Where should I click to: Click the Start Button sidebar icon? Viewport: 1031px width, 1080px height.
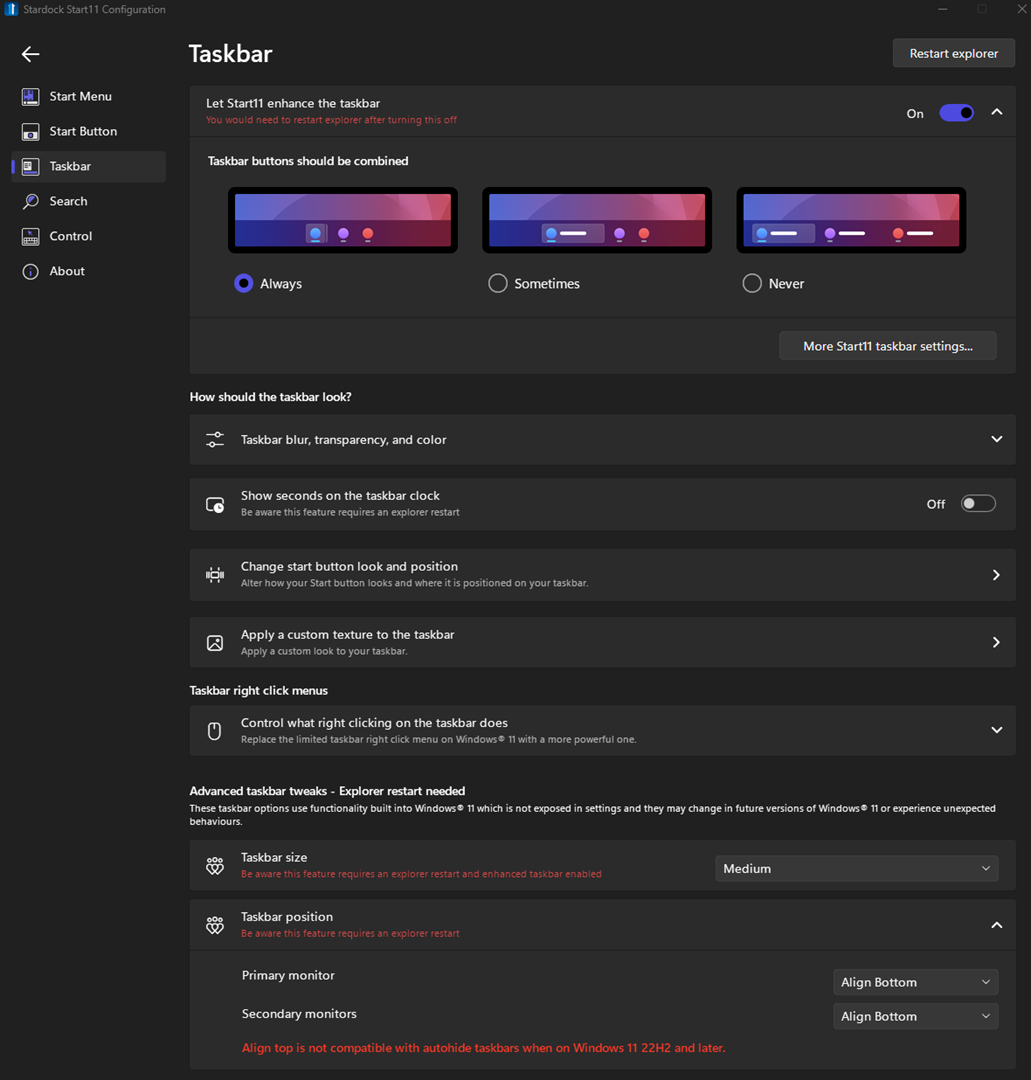point(31,132)
